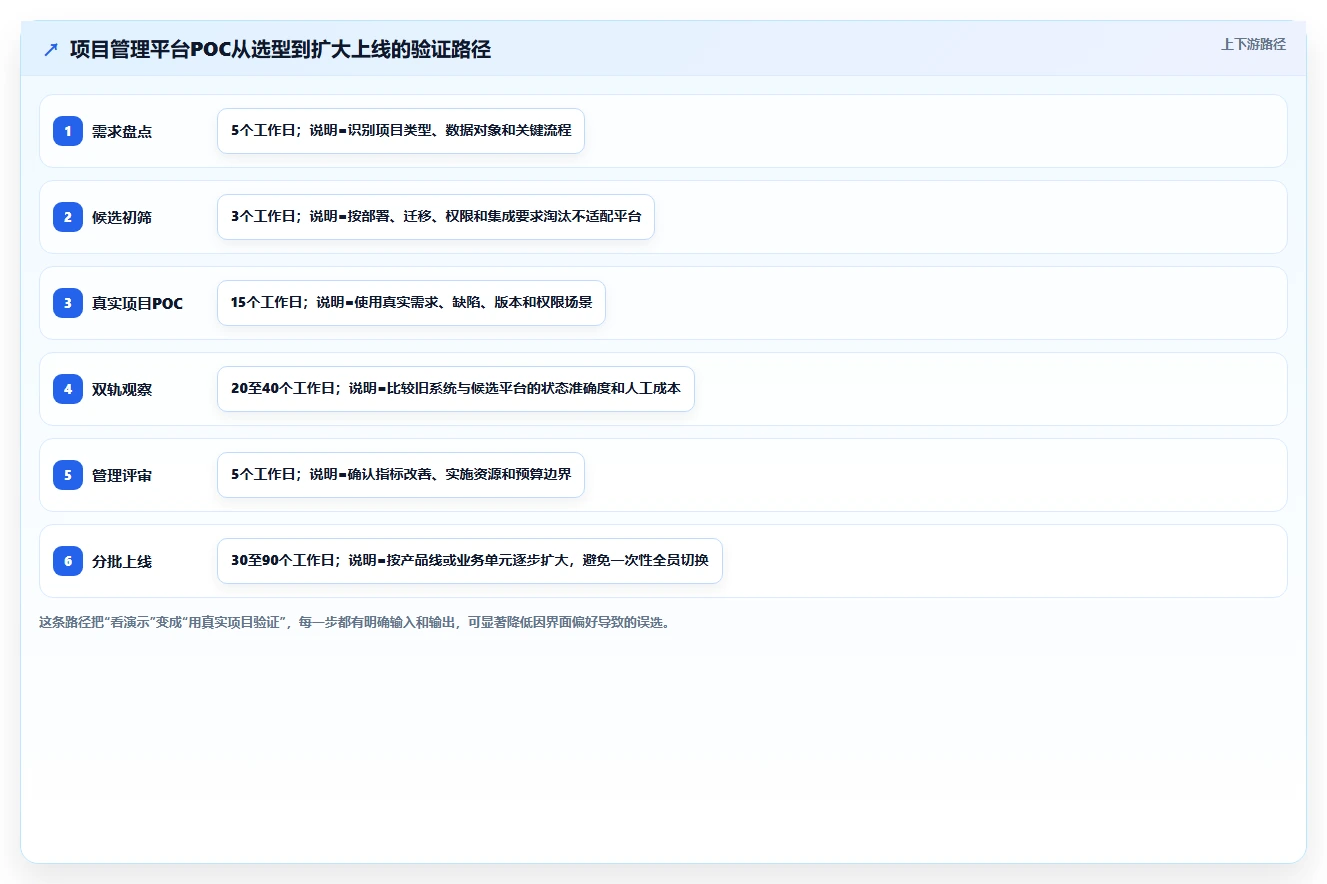
Task: Click step number 5 badge for 管理评审
Action: click(68, 475)
